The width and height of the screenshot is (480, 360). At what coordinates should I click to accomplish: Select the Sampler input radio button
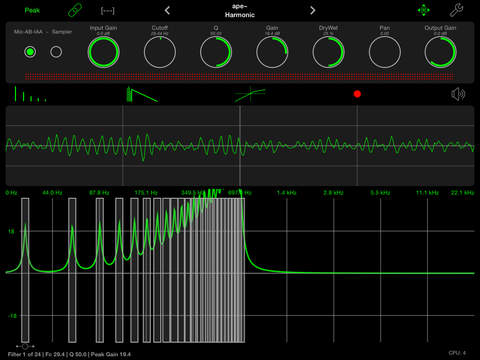coord(56,52)
